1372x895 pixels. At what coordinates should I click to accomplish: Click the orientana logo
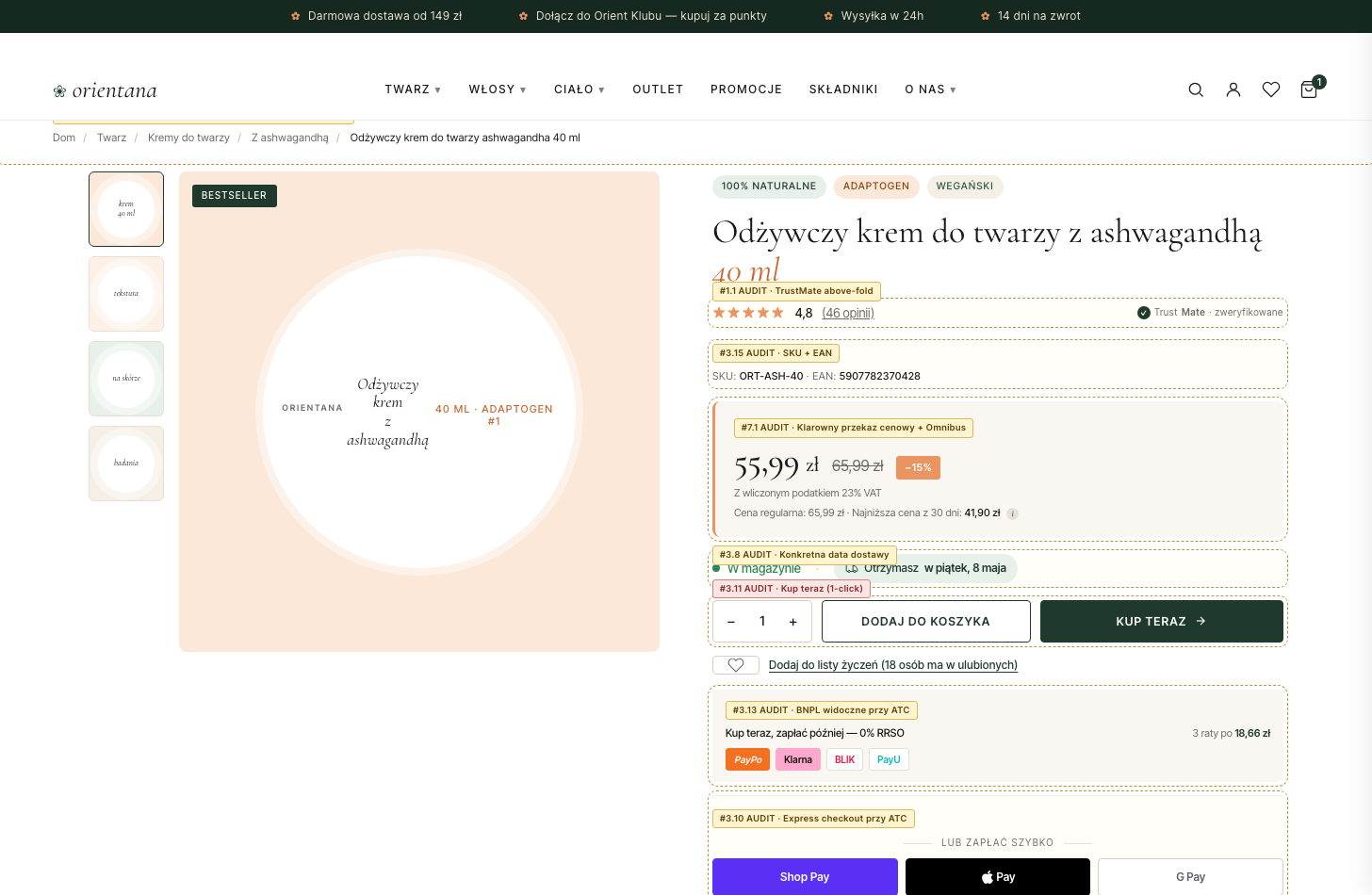[x=106, y=90]
